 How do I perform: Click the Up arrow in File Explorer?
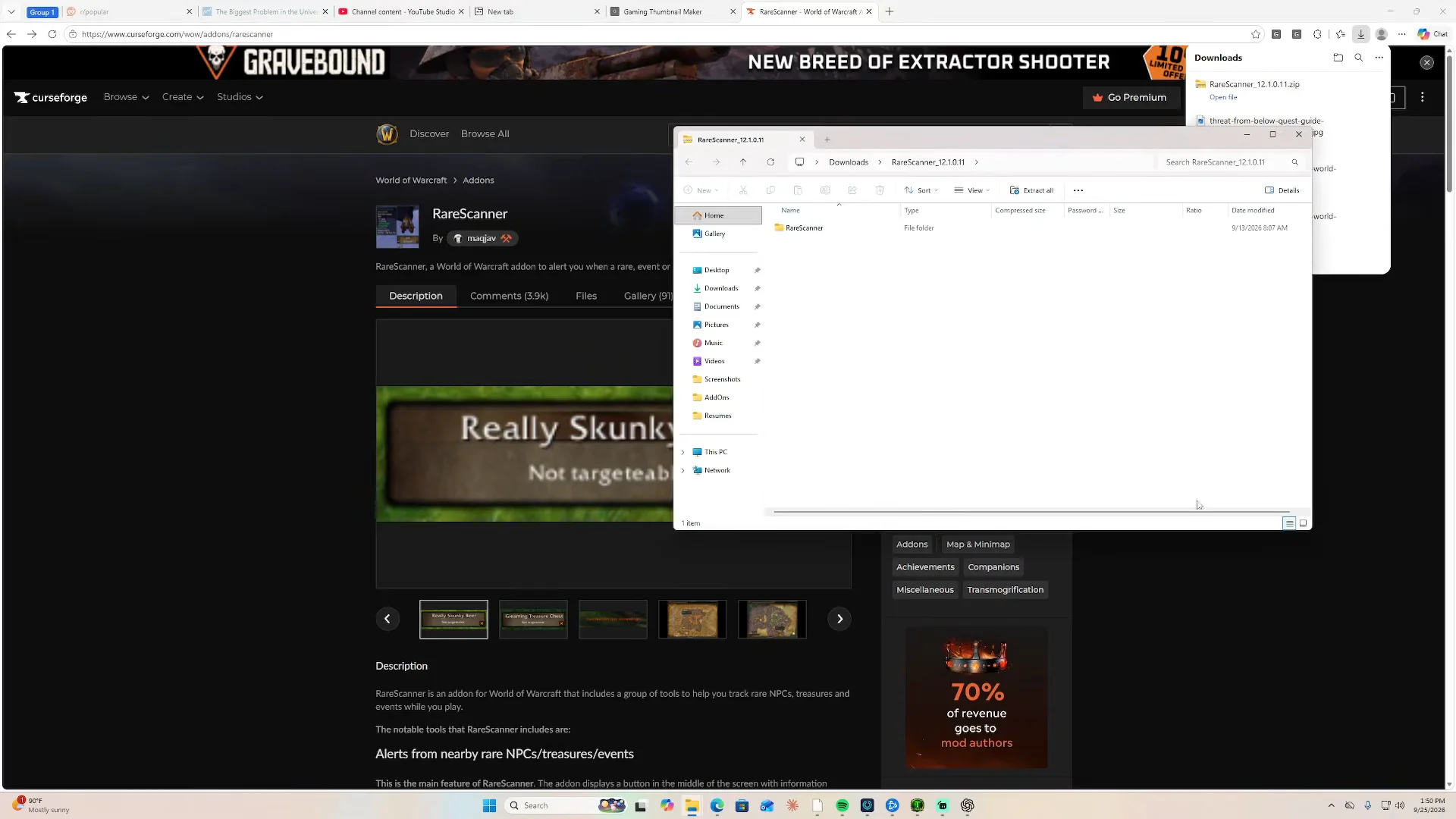coord(743,162)
